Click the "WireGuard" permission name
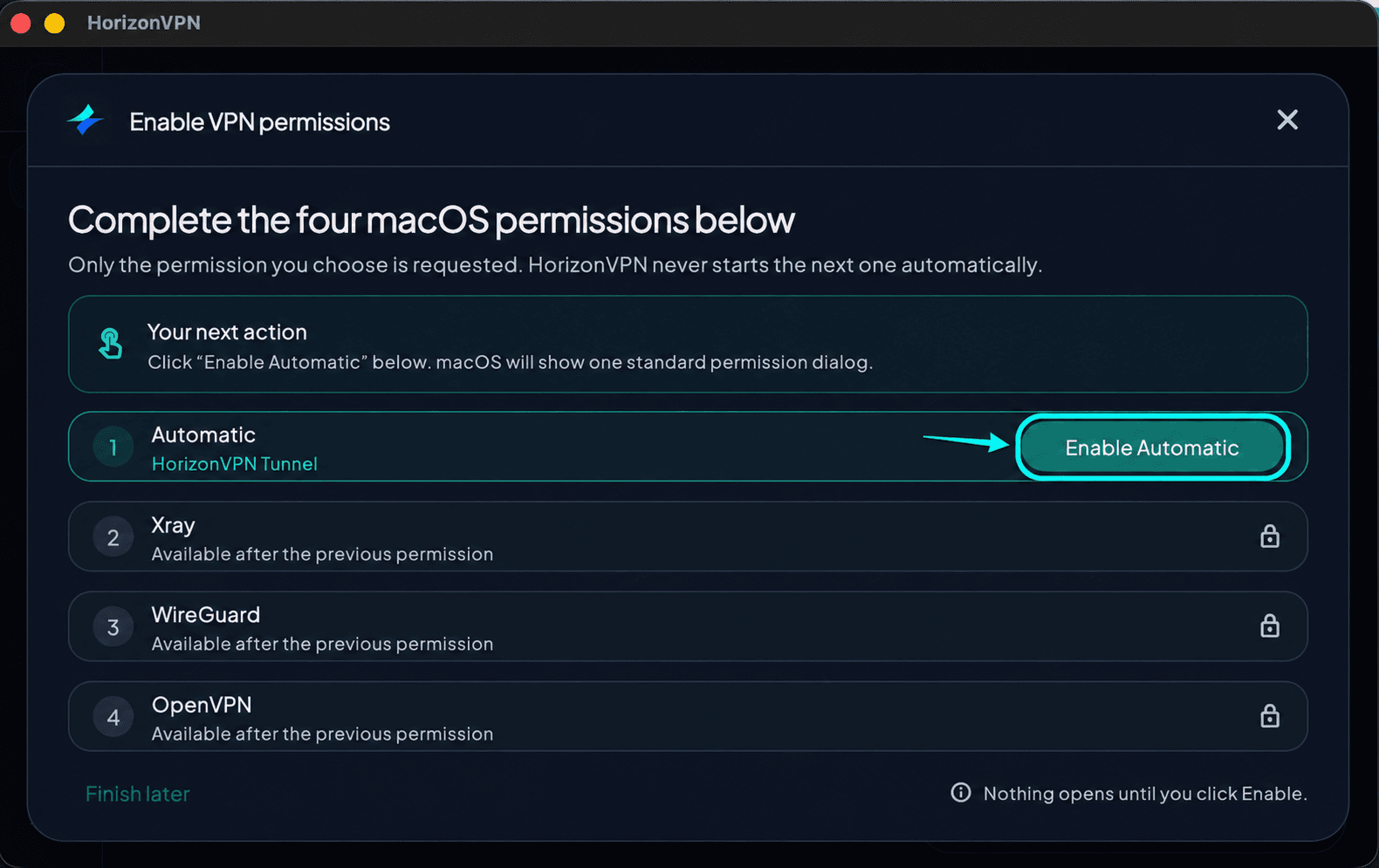This screenshot has width=1379, height=868. pos(206,615)
